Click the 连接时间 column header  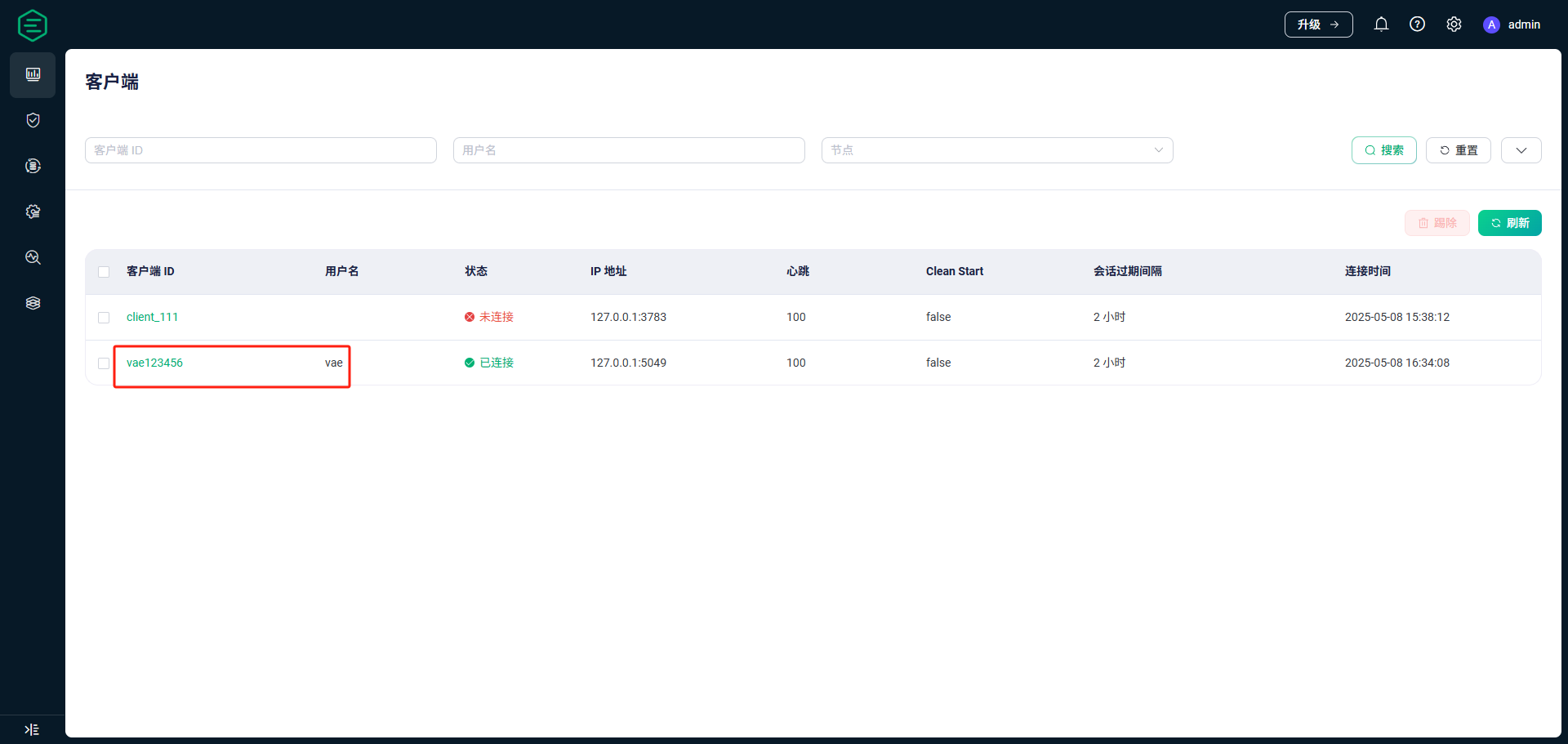pos(1367,271)
